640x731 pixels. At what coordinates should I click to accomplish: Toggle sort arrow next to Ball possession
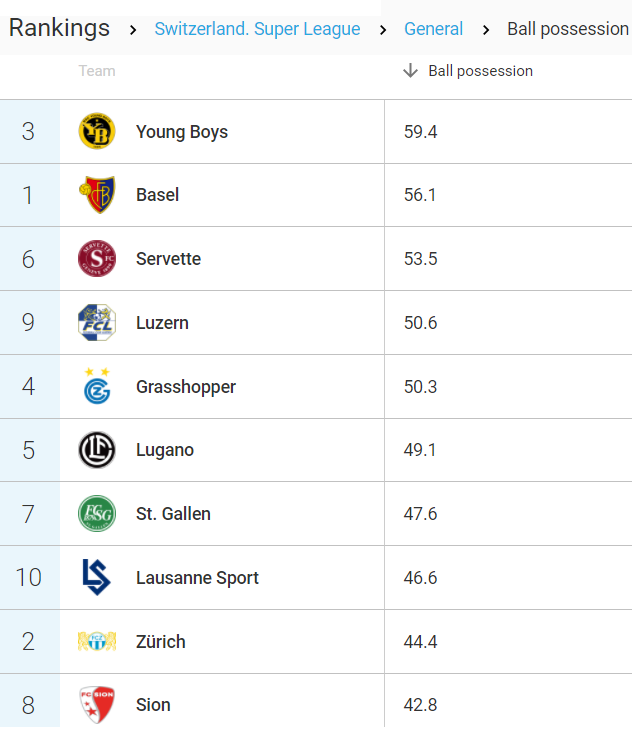tap(410, 71)
